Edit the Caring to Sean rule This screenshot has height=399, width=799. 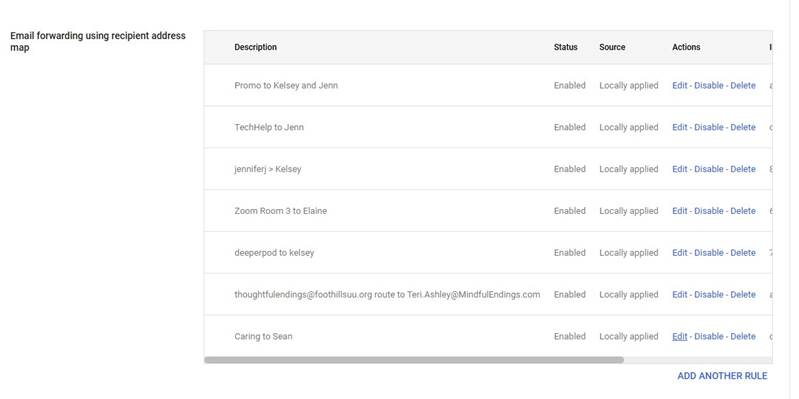click(679, 336)
